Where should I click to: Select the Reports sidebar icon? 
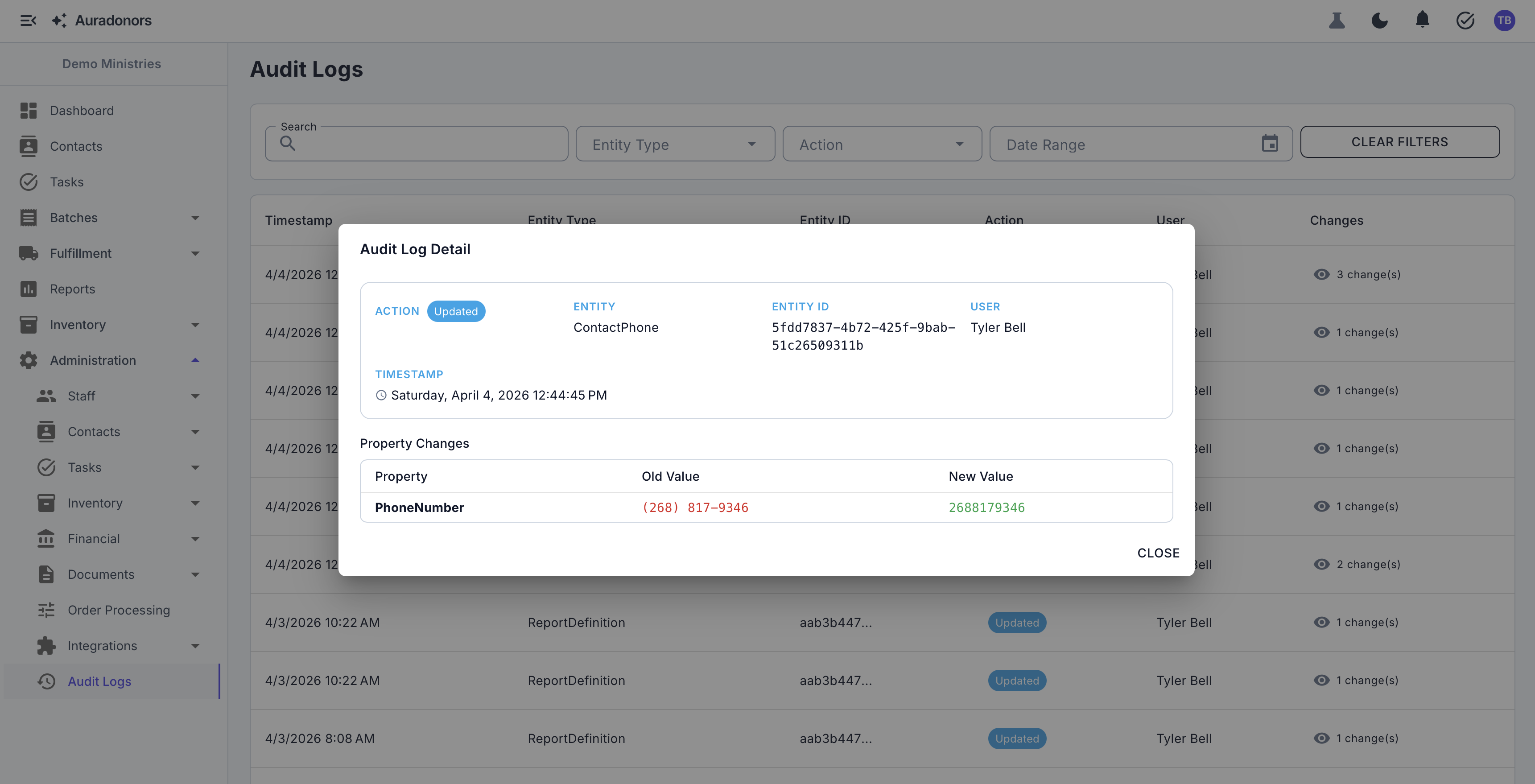click(x=28, y=289)
